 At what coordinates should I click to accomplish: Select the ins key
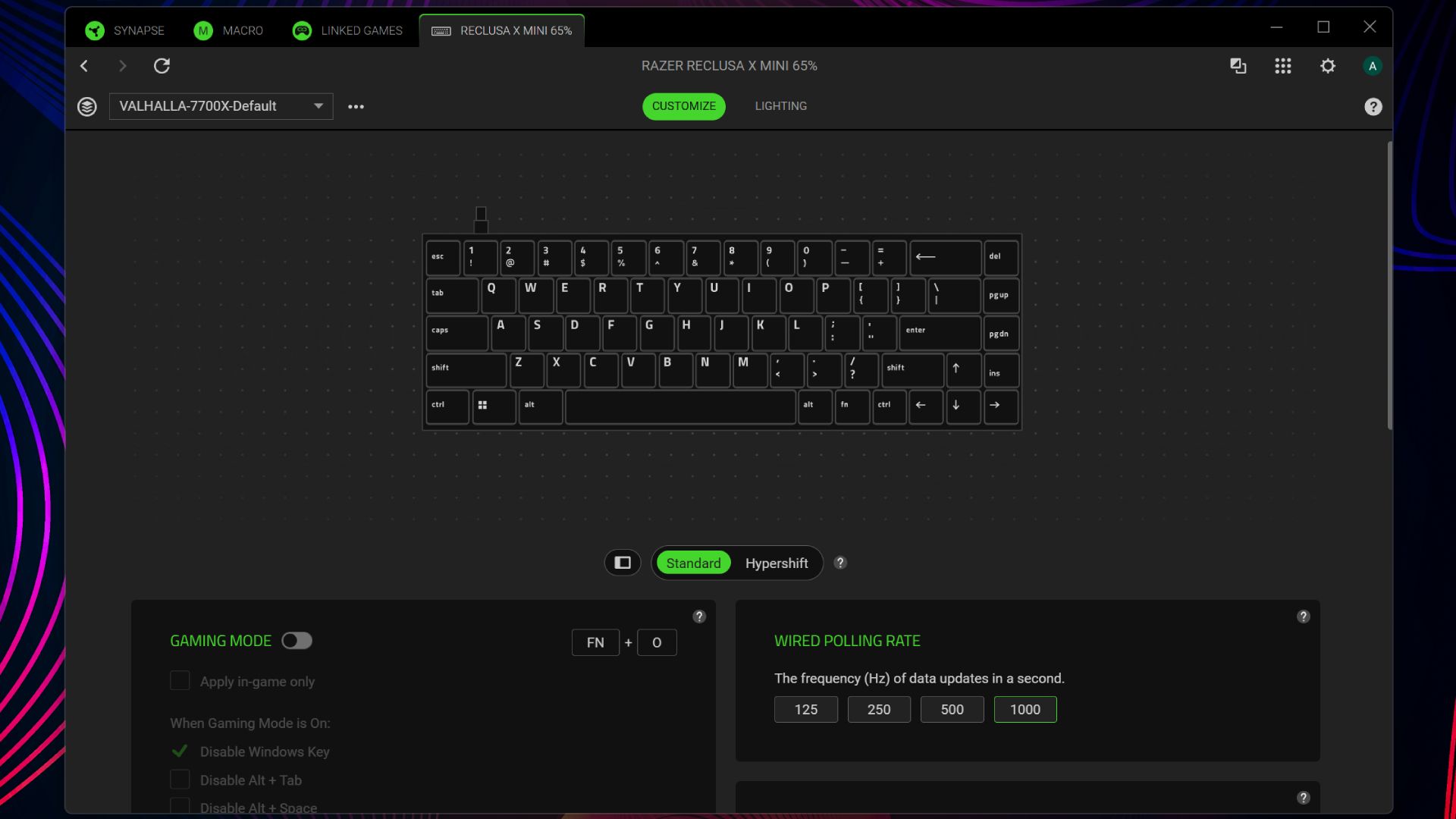(x=1000, y=369)
